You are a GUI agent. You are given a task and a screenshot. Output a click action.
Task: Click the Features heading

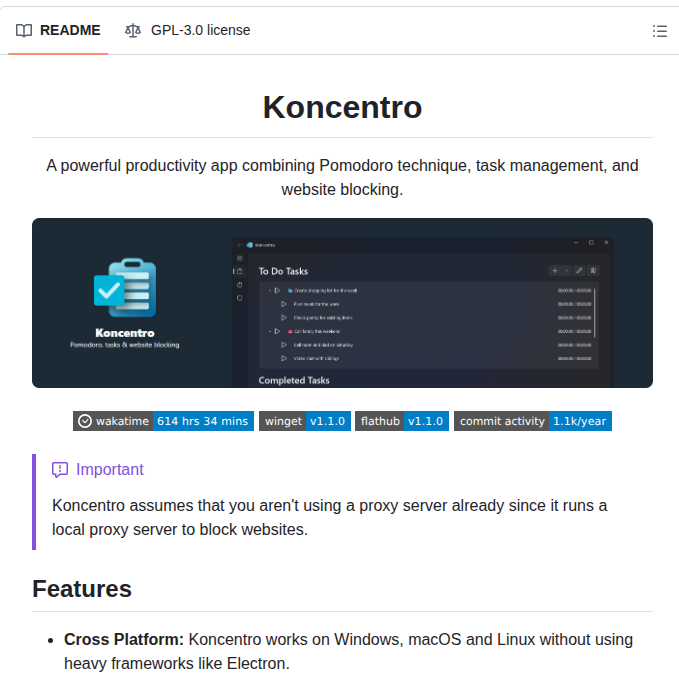click(82, 589)
